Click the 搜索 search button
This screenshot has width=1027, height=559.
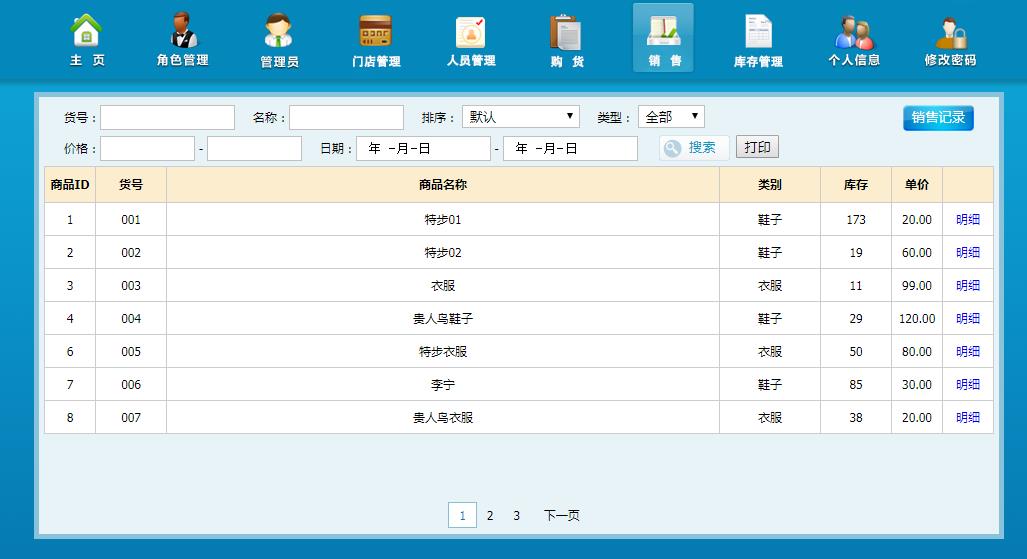point(693,148)
